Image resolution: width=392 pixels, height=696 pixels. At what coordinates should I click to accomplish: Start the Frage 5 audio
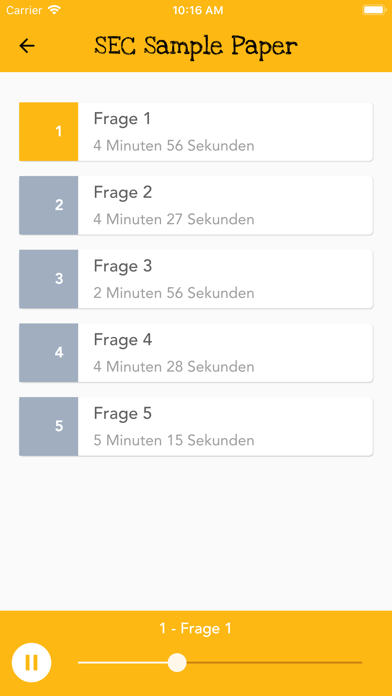click(x=196, y=426)
